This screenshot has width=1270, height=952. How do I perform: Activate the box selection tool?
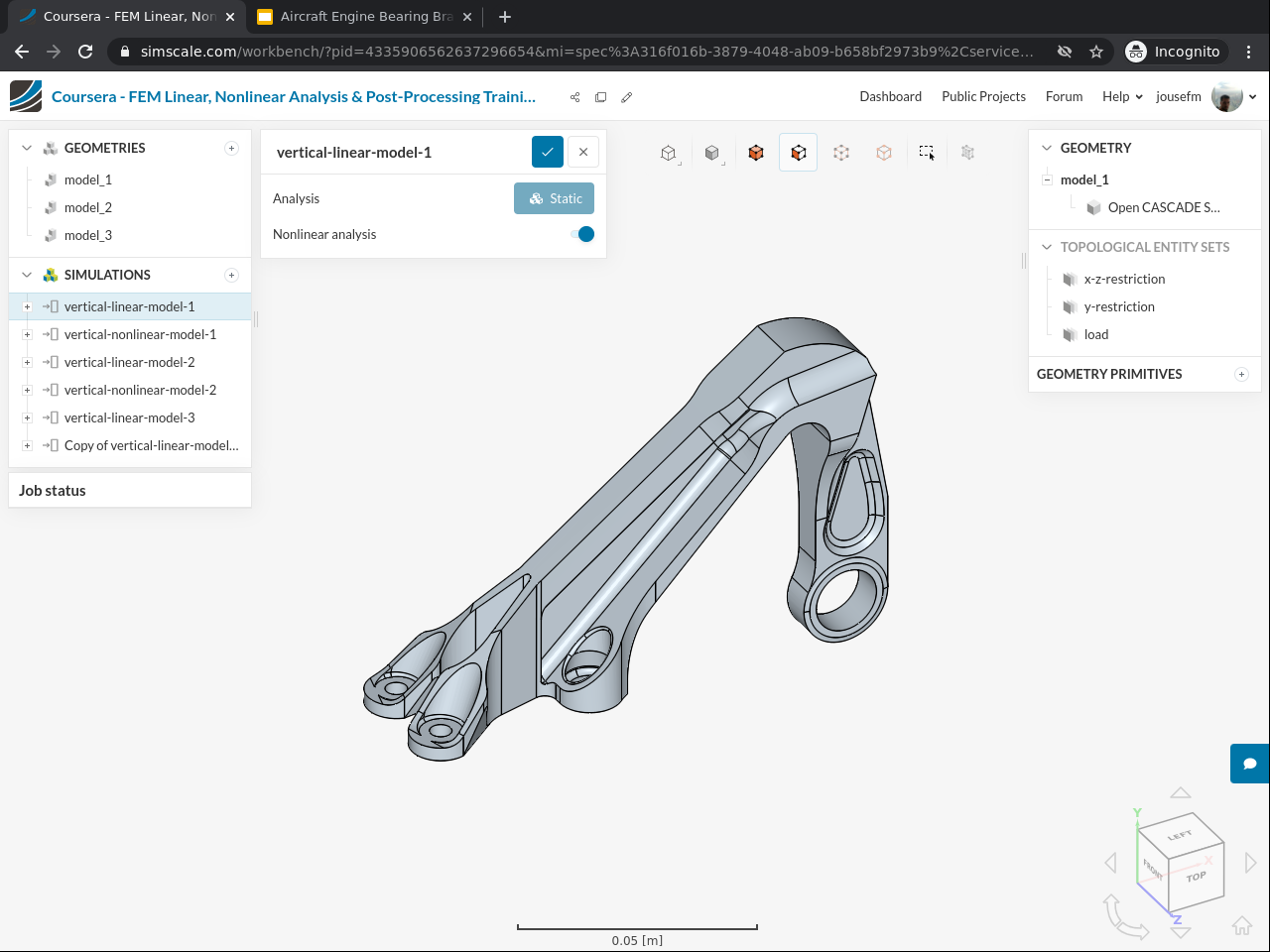point(926,153)
